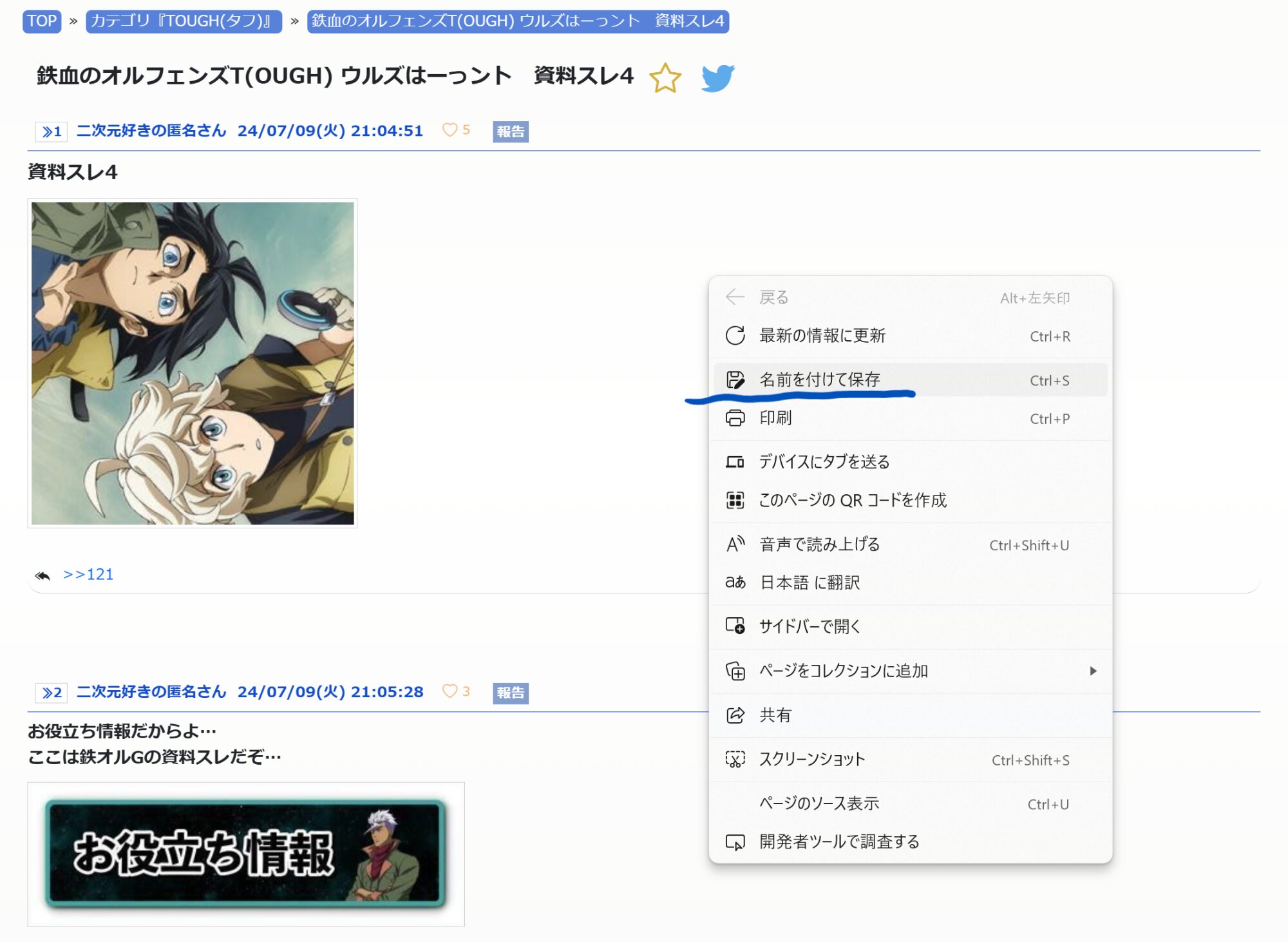Toggle the heart like on post 2

[x=450, y=691]
